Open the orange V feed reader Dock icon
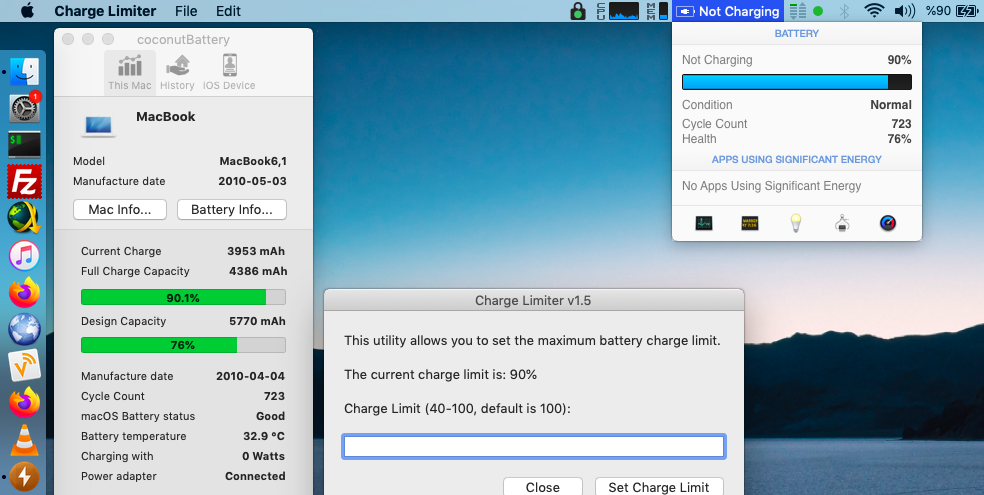This screenshot has height=495, width=984. coord(24,366)
